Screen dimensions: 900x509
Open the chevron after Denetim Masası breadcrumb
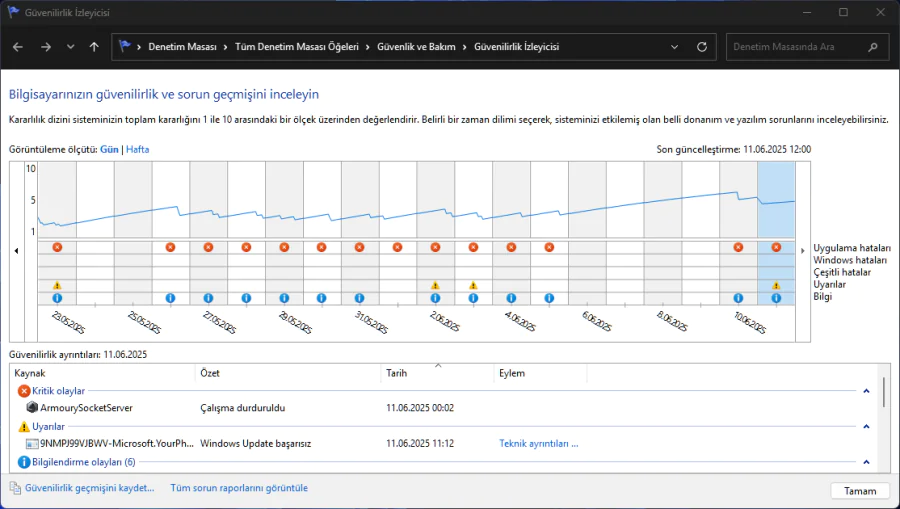(x=226, y=47)
